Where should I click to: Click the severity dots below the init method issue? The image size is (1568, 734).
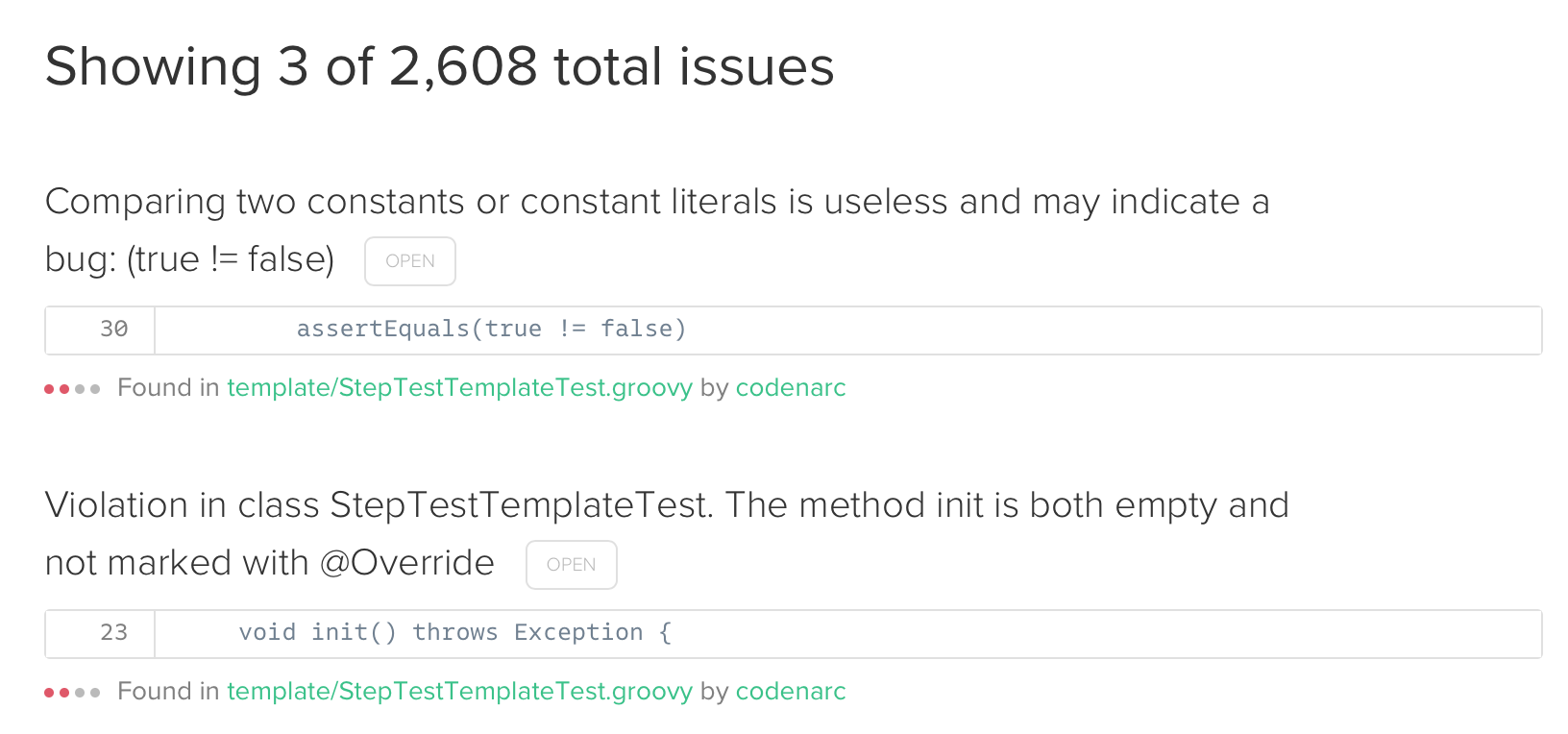(x=72, y=692)
